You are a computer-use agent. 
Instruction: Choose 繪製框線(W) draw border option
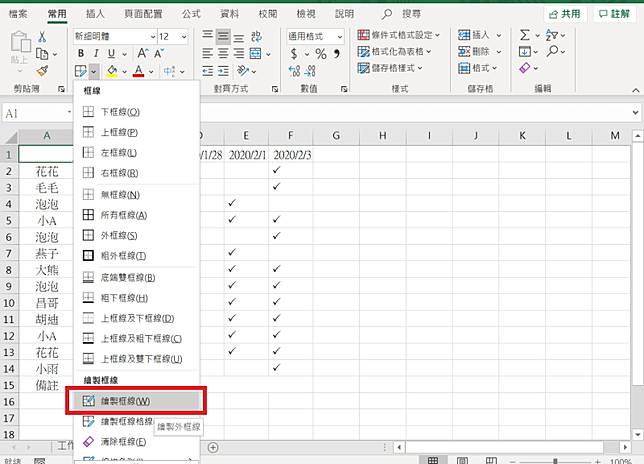pyautogui.click(x=136, y=401)
